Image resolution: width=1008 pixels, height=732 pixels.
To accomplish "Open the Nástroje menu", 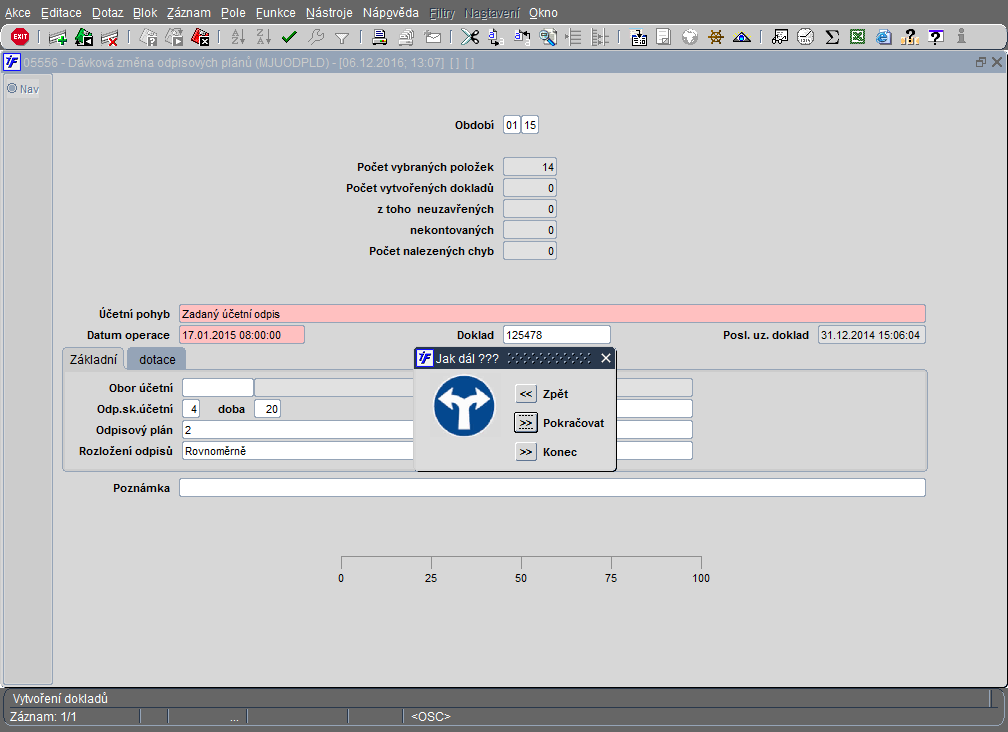I will (x=329, y=13).
